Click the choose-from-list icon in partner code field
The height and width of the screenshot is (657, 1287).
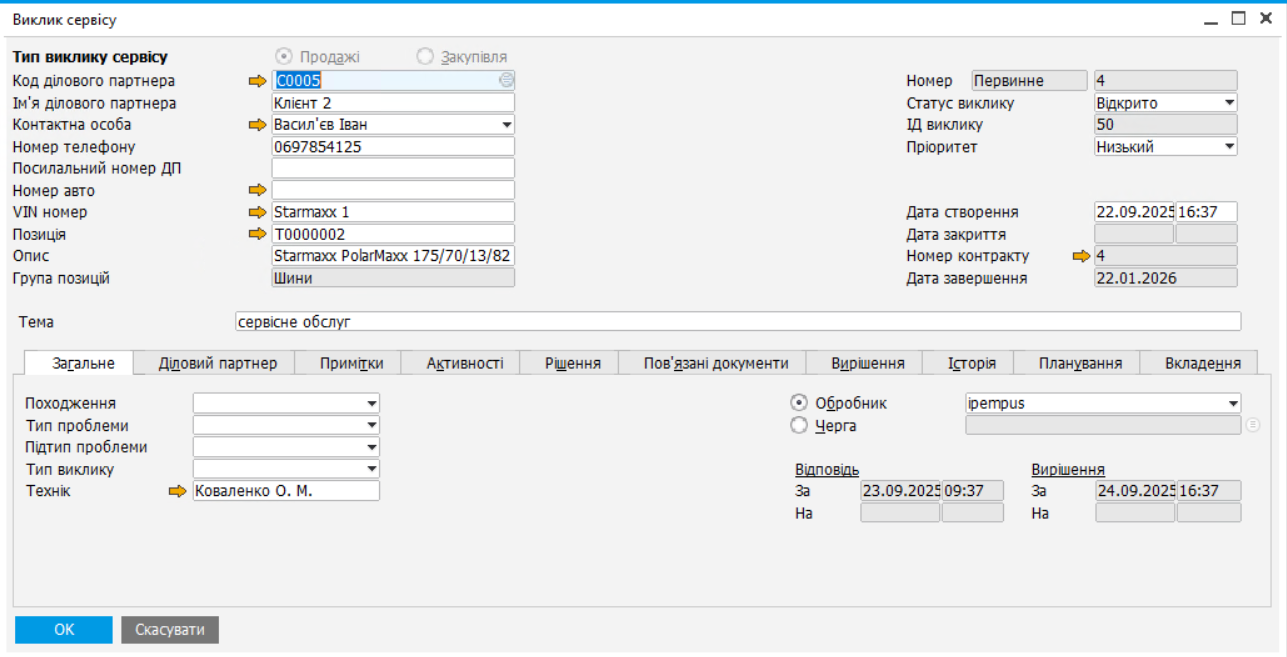click(x=506, y=81)
